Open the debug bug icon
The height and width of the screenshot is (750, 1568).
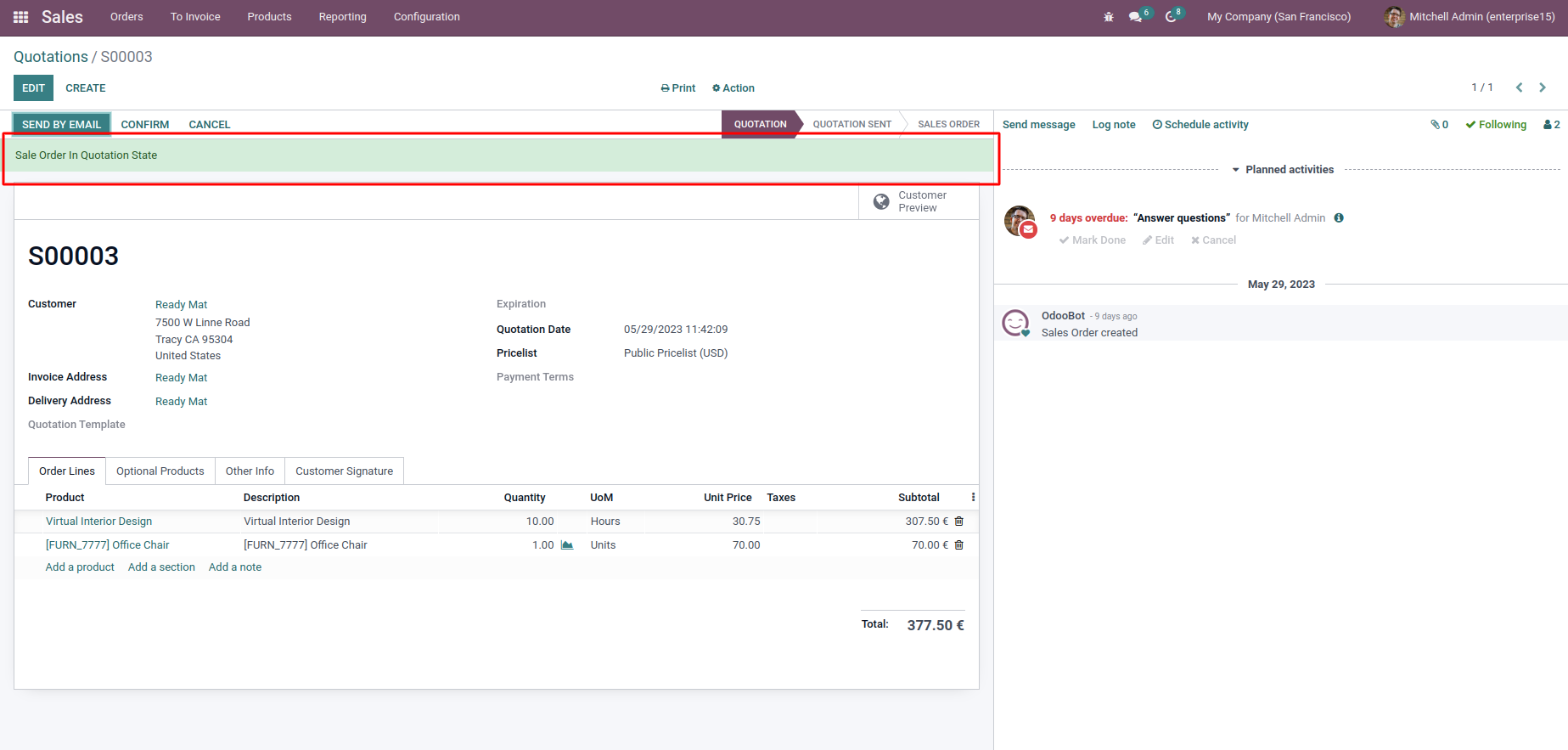click(x=1108, y=17)
